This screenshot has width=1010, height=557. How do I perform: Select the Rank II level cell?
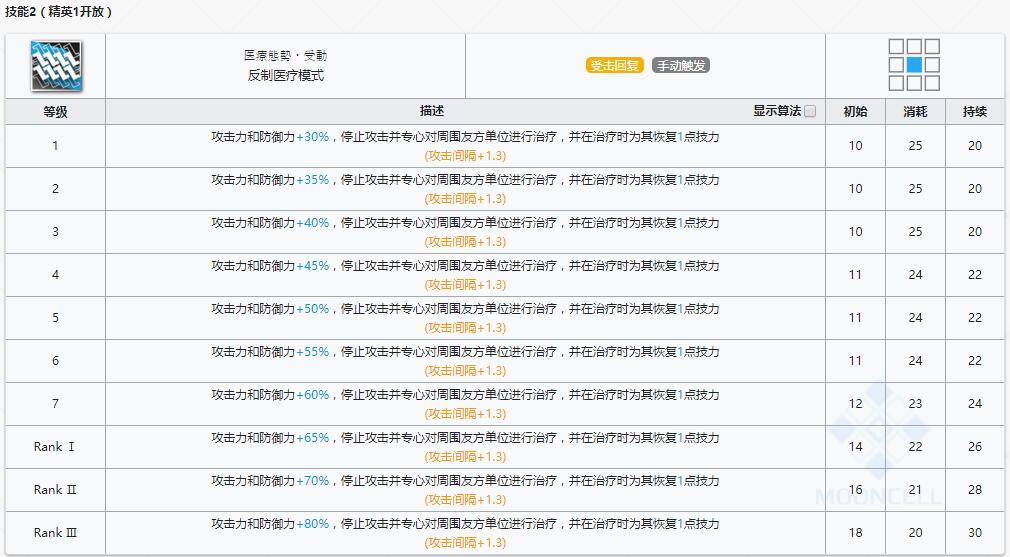(x=55, y=490)
